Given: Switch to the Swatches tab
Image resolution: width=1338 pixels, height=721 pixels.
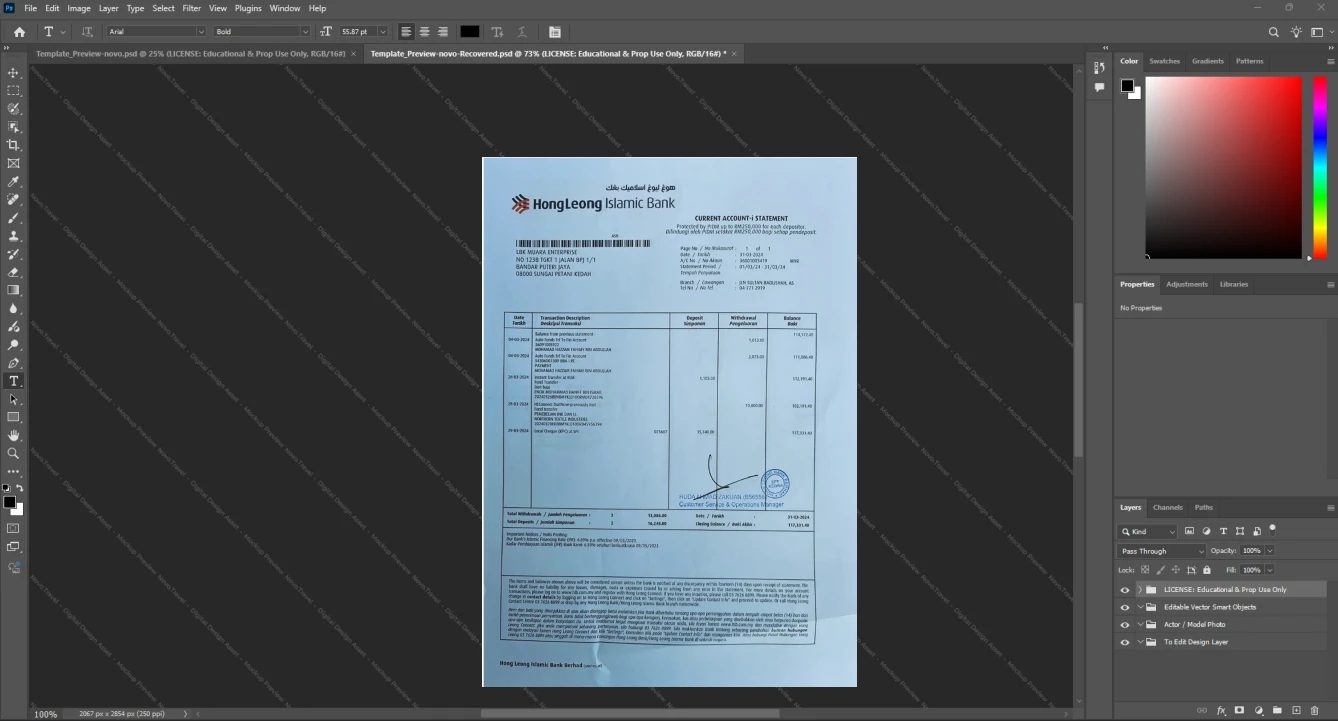Looking at the screenshot, I should [x=1164, y=61].
